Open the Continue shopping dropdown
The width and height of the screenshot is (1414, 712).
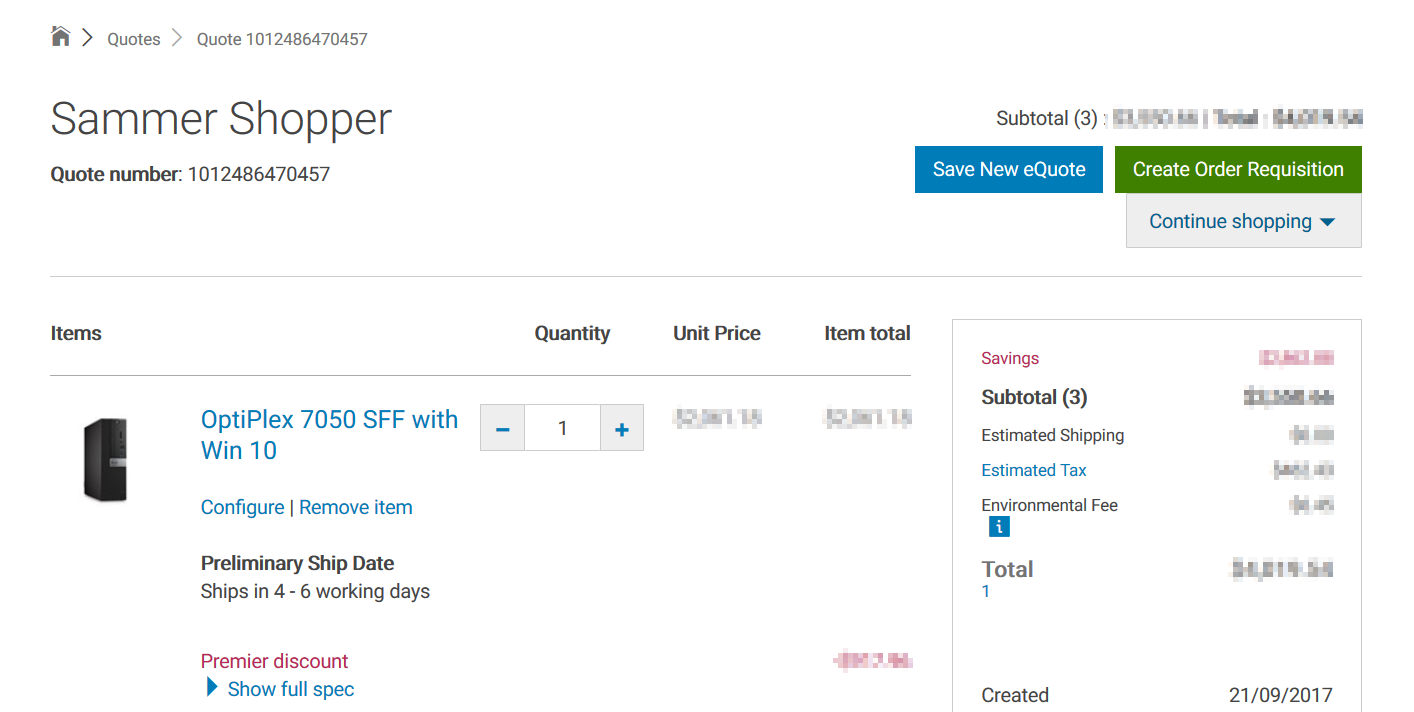(1243, 221)
